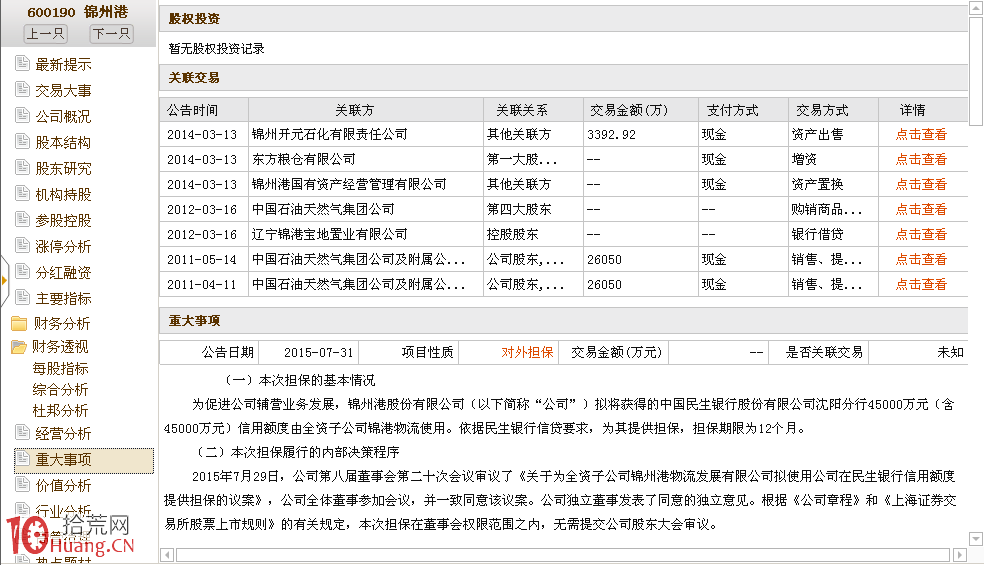Open the 涨停分析 sidebar label
This screenshot has width=984, height=565.
click(x=63, y=246)
